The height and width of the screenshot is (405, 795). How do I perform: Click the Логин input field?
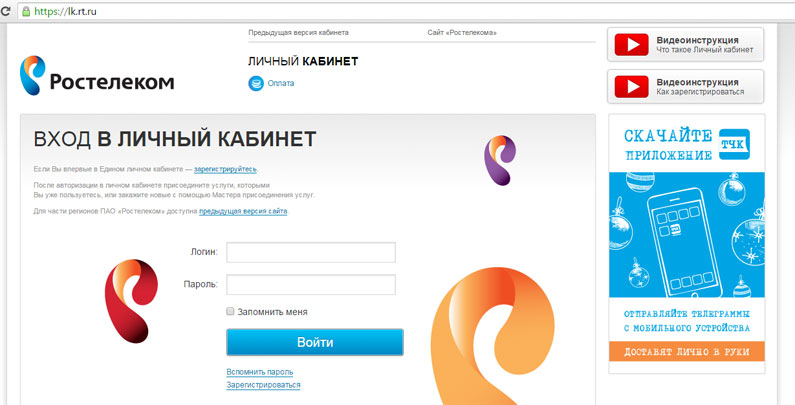click(311, 252)
